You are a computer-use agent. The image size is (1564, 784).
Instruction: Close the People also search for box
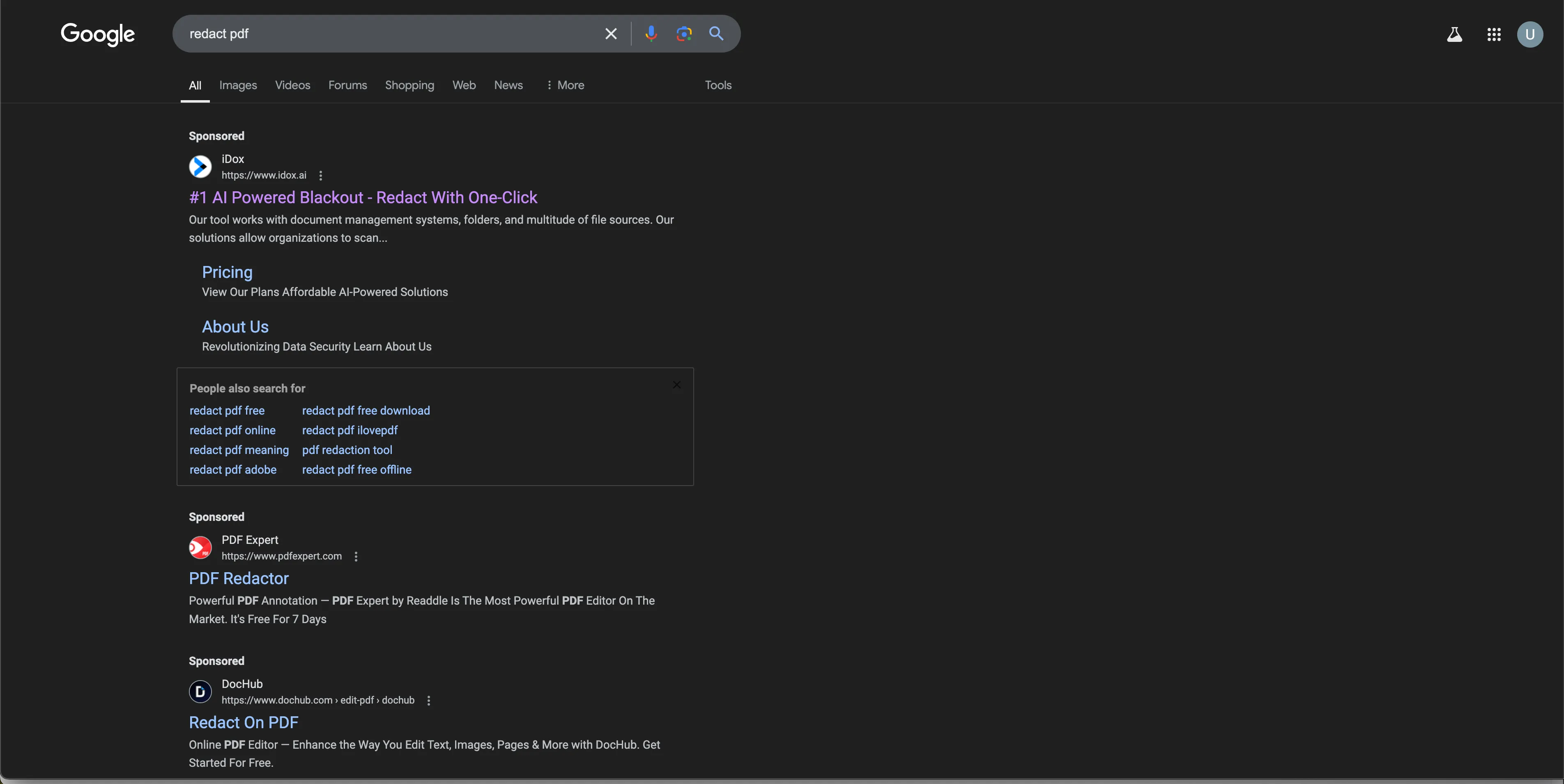click(x=676, y=385)
